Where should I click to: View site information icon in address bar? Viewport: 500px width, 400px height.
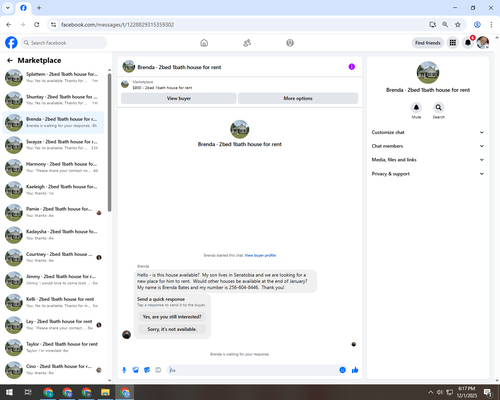click(53, 25)
